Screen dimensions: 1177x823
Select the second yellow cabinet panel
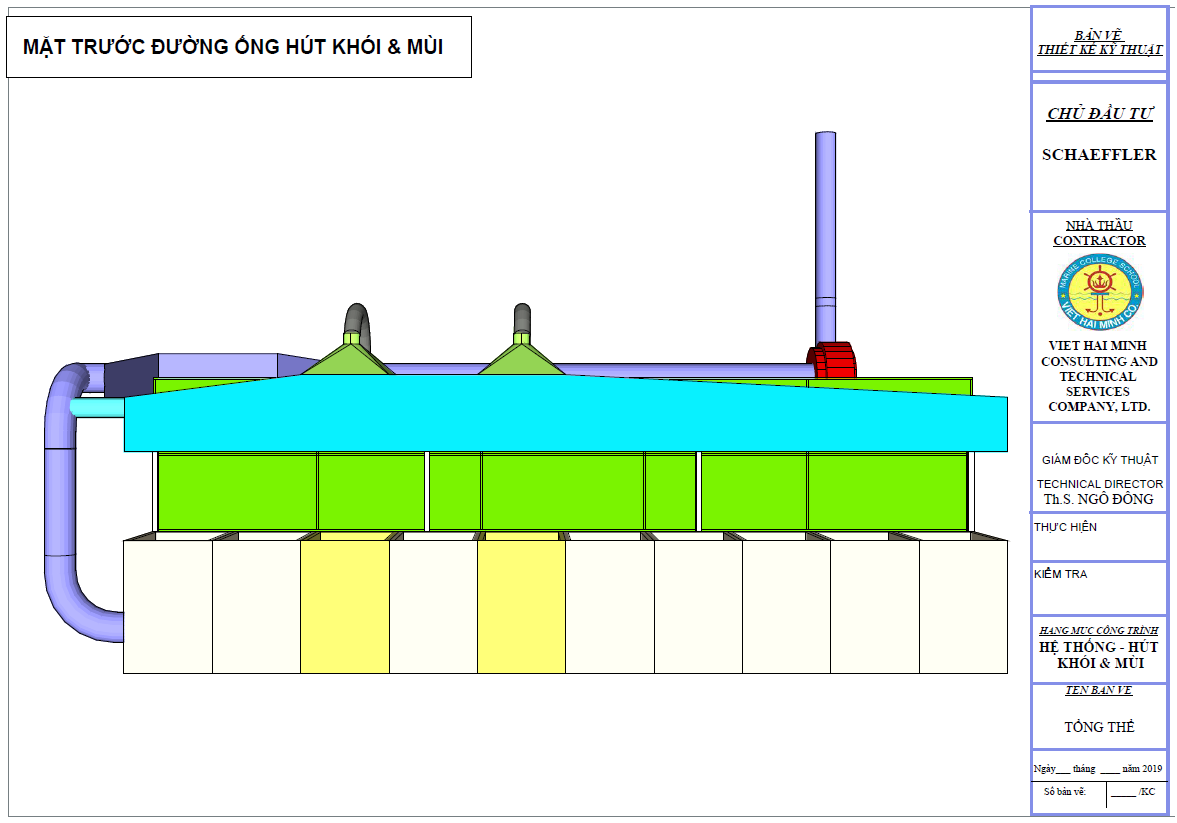pyautogui.click(x=522, y=606)
